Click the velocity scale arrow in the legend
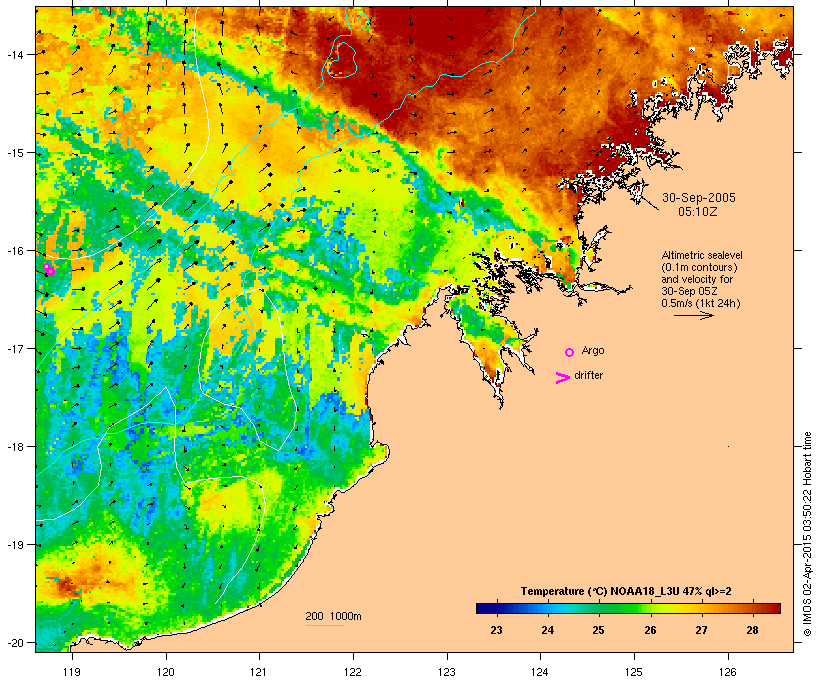The width and height of the screenshot is (820, 680). (693, 315)
